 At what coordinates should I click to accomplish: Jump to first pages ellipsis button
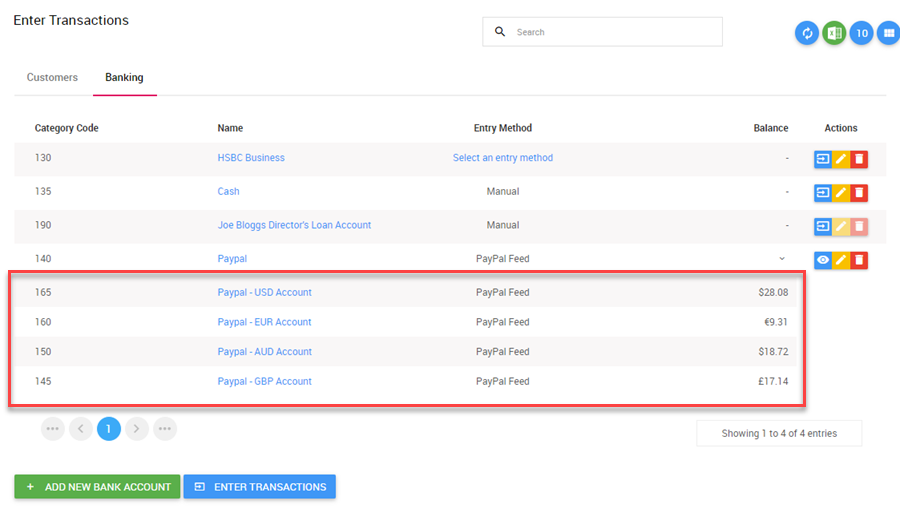click(x=53, y=429)
